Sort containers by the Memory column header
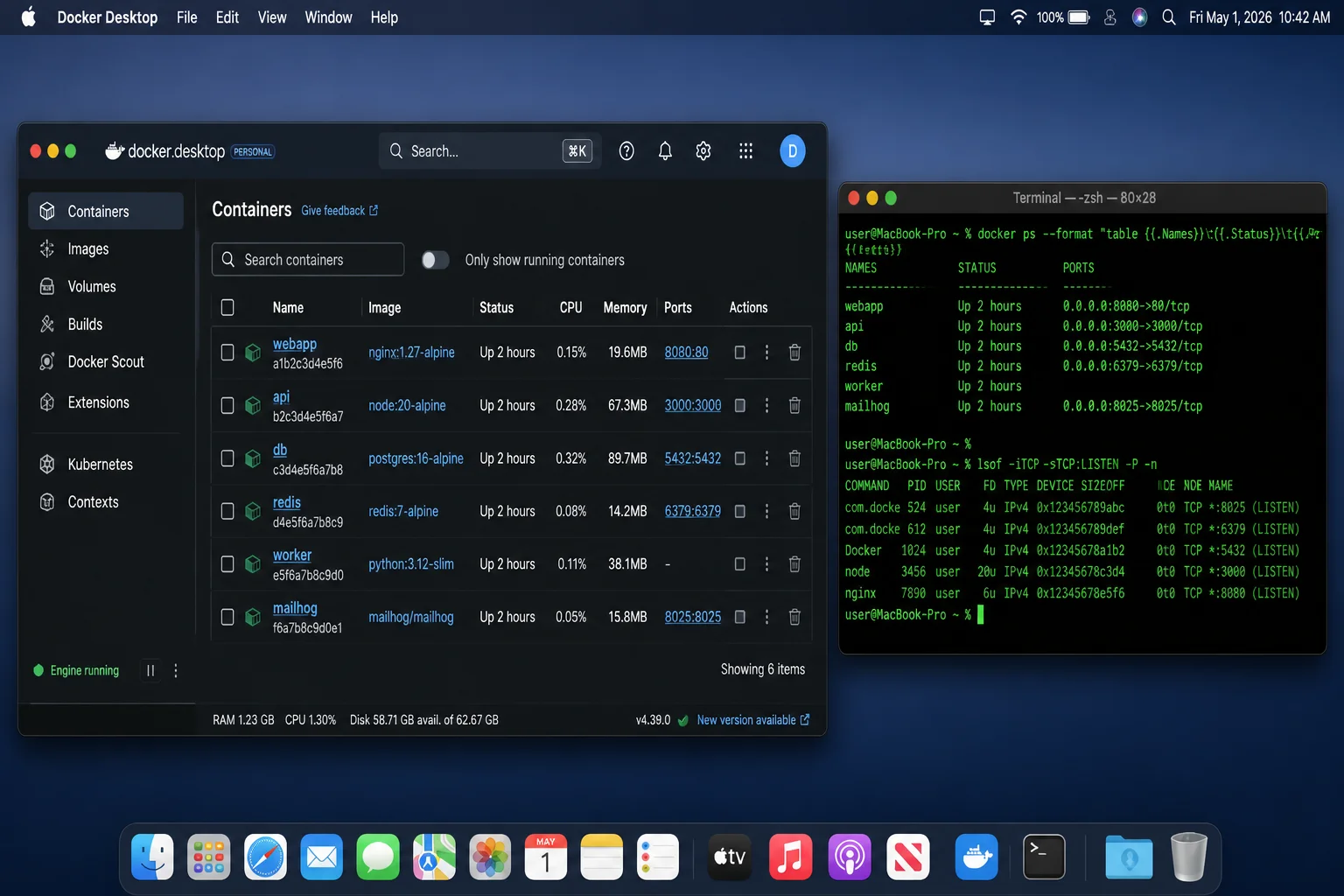This screenshot has width=1344, height=896. click(625, 308)
